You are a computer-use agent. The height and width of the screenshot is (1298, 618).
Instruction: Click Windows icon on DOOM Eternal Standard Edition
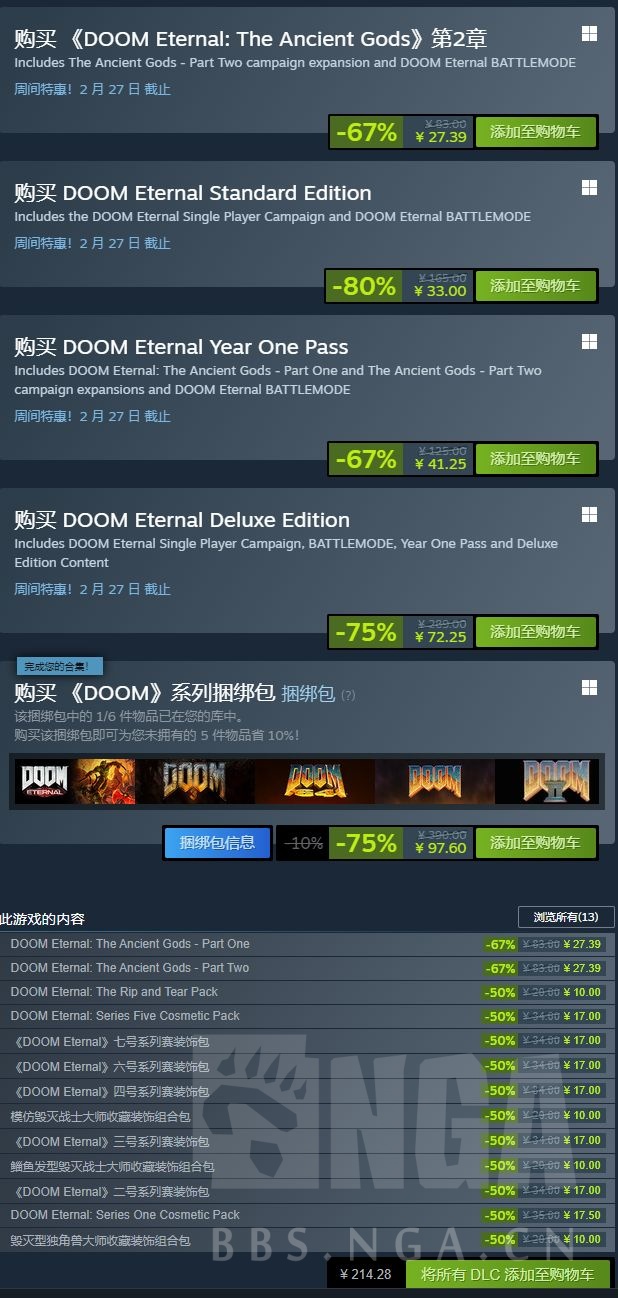[589, 188]
